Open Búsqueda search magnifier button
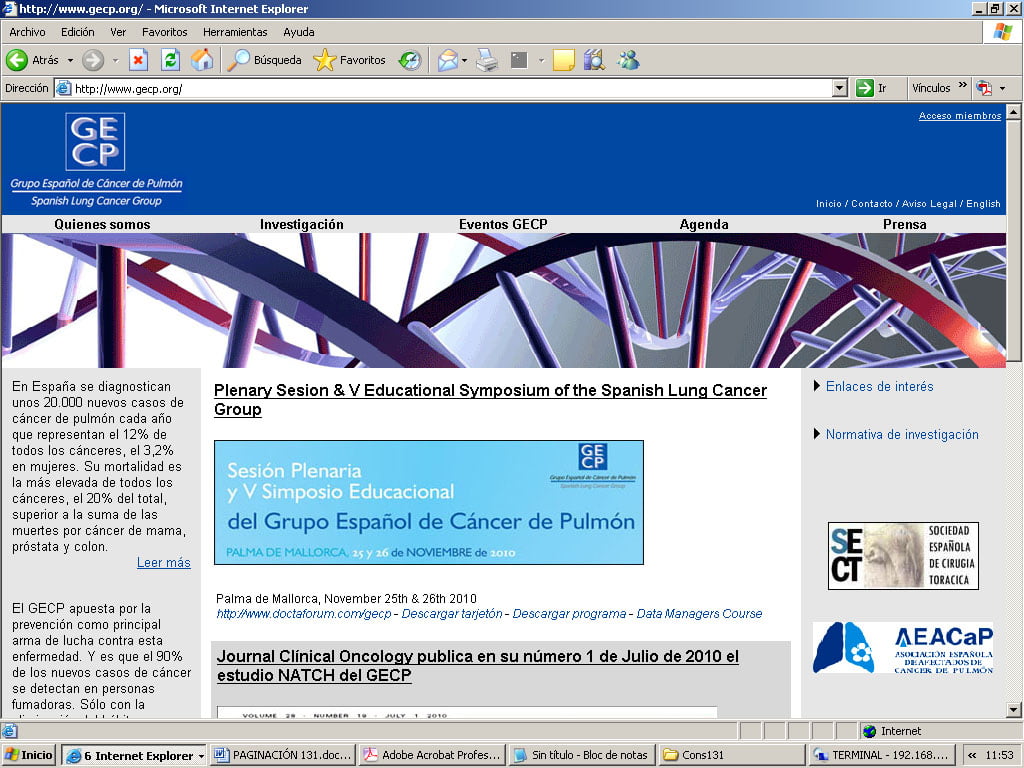This screenshot has height=768, width=1024. [x=264, y=60]
